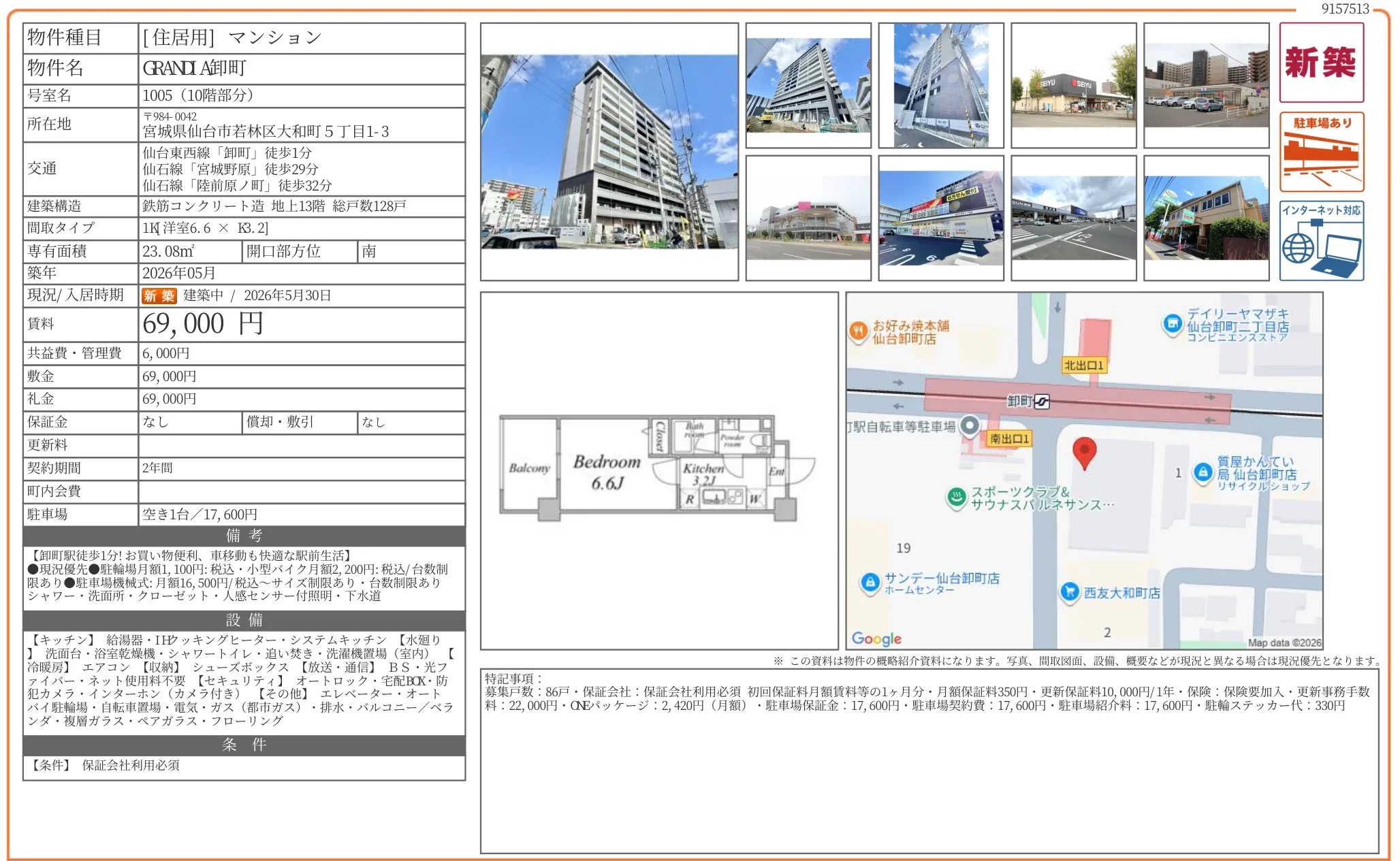1400x861 pixels.
Task: Open the large main building photo
Action: click(x=609, y=152)
